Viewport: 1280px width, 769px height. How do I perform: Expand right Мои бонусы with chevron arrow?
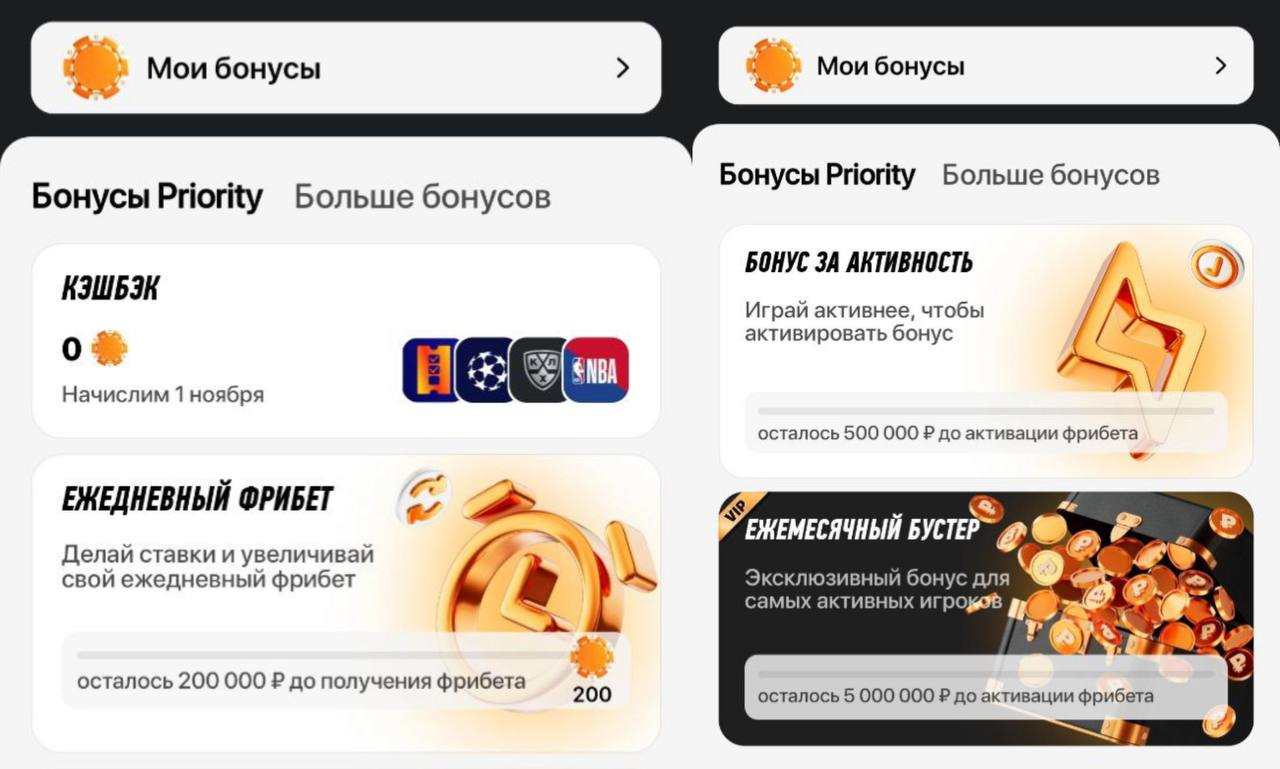pos(1220,66)
